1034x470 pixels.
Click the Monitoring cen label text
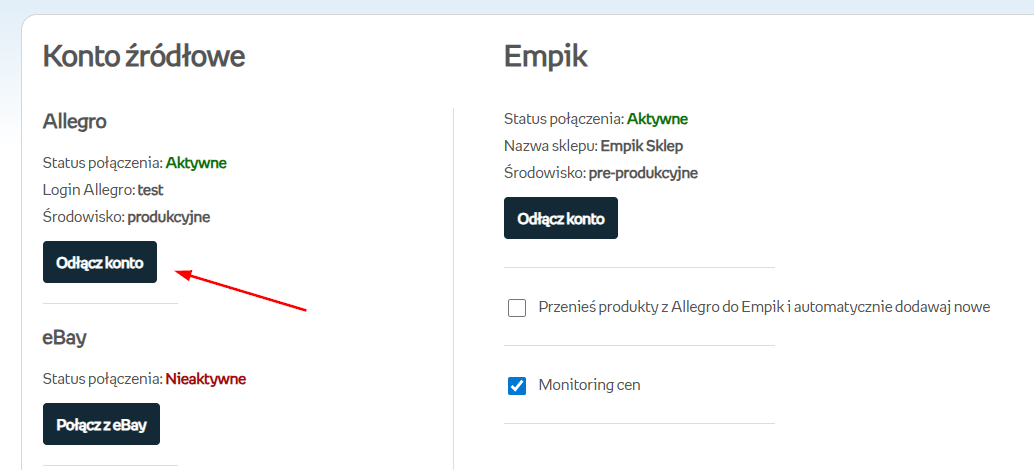pos(589,385)
